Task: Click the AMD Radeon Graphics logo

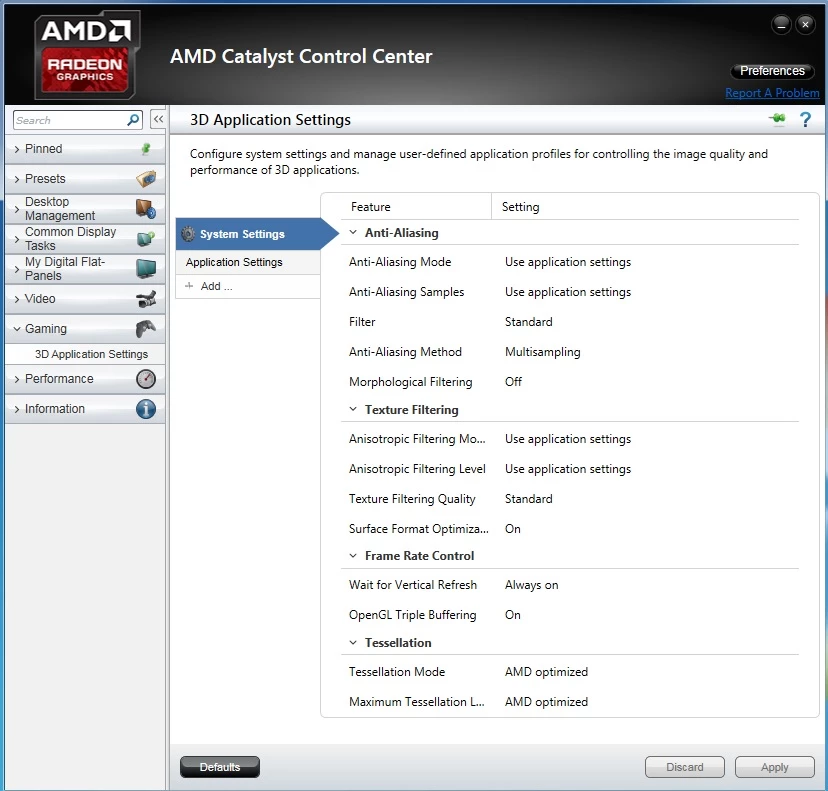Action: pos(86,55)
